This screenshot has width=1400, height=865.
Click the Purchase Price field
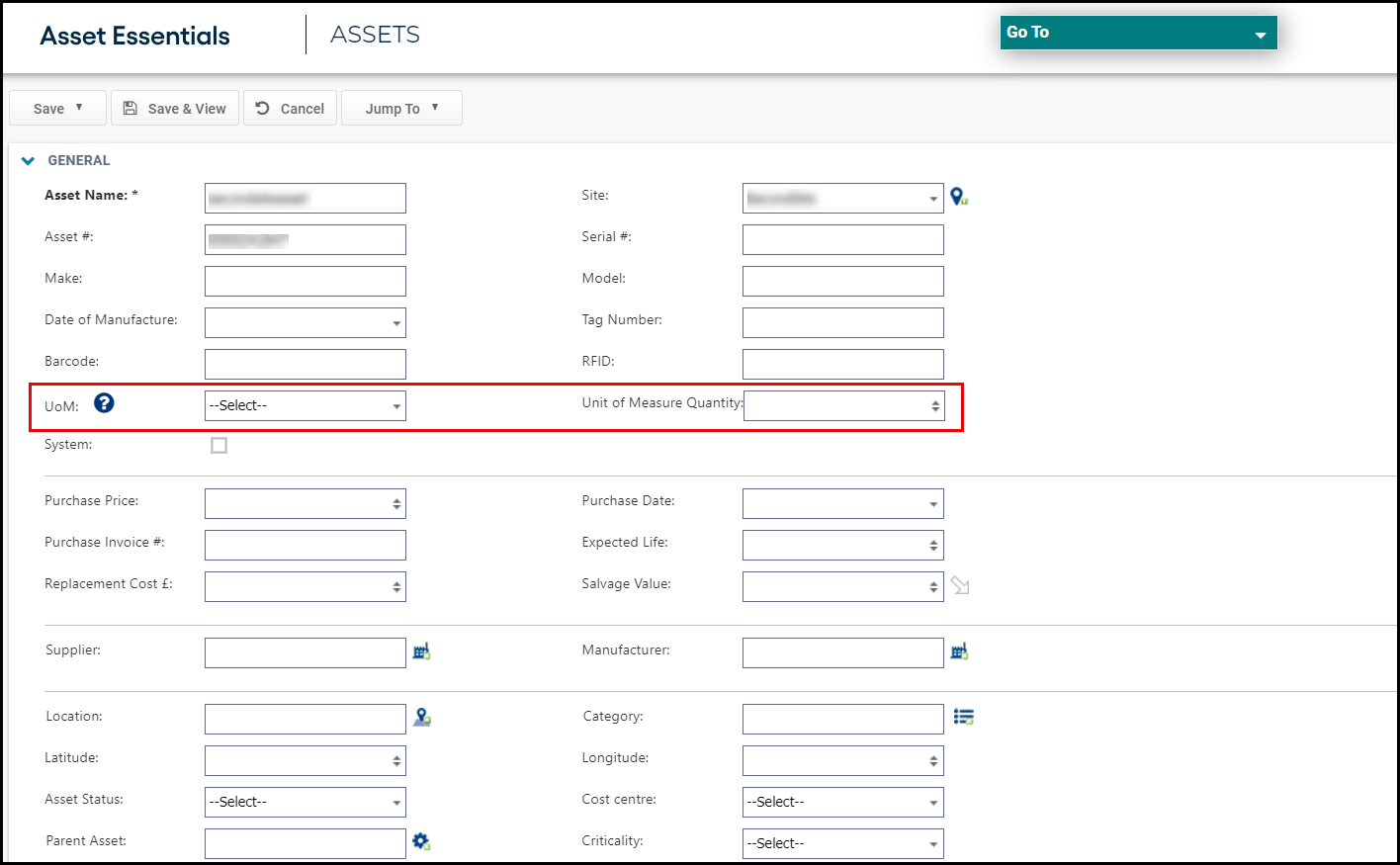click(306, 503)
